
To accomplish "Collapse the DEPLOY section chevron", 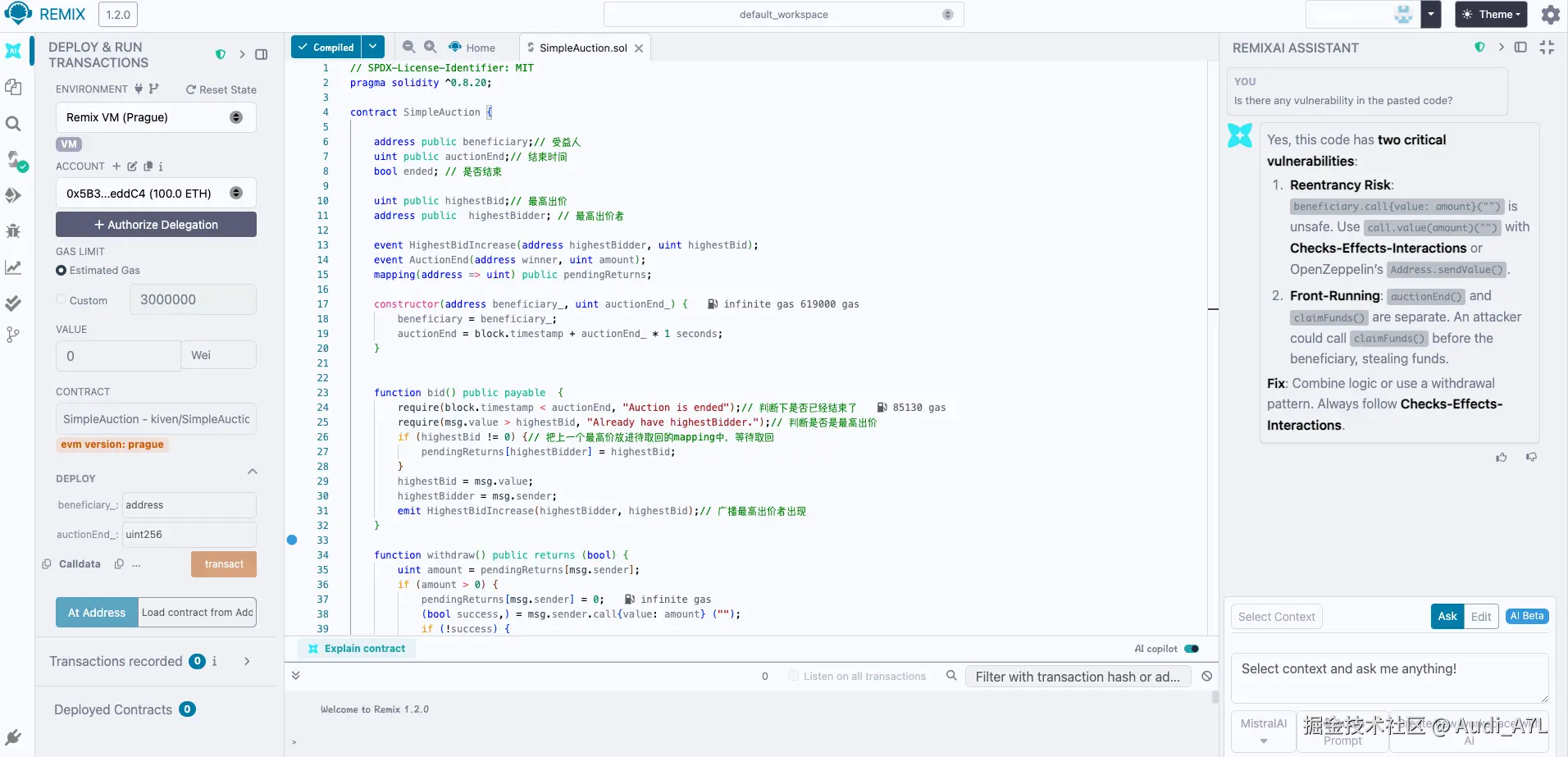I will [x=253, y=472].
